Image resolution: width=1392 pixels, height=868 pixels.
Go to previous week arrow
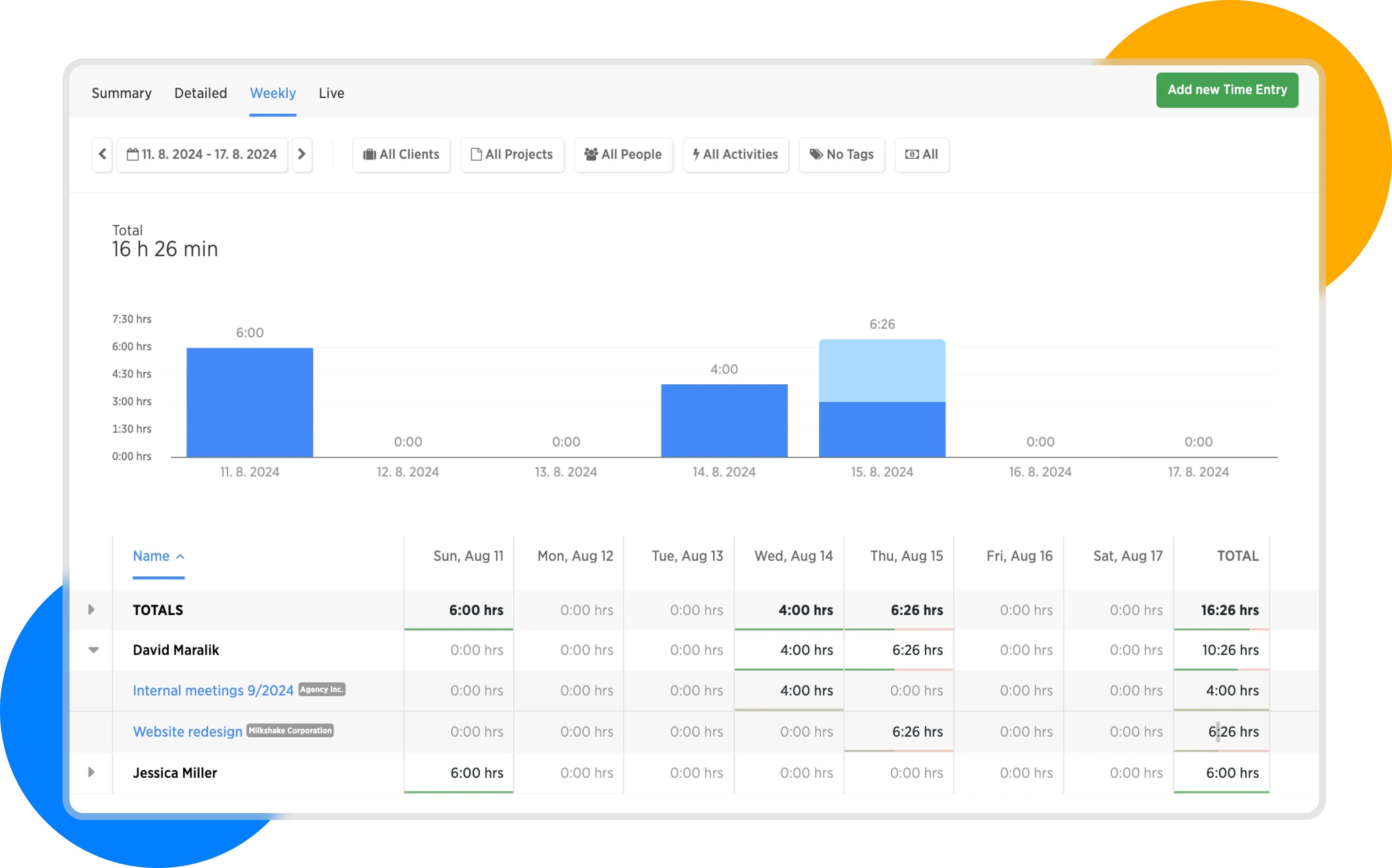[x=102, y=154]
